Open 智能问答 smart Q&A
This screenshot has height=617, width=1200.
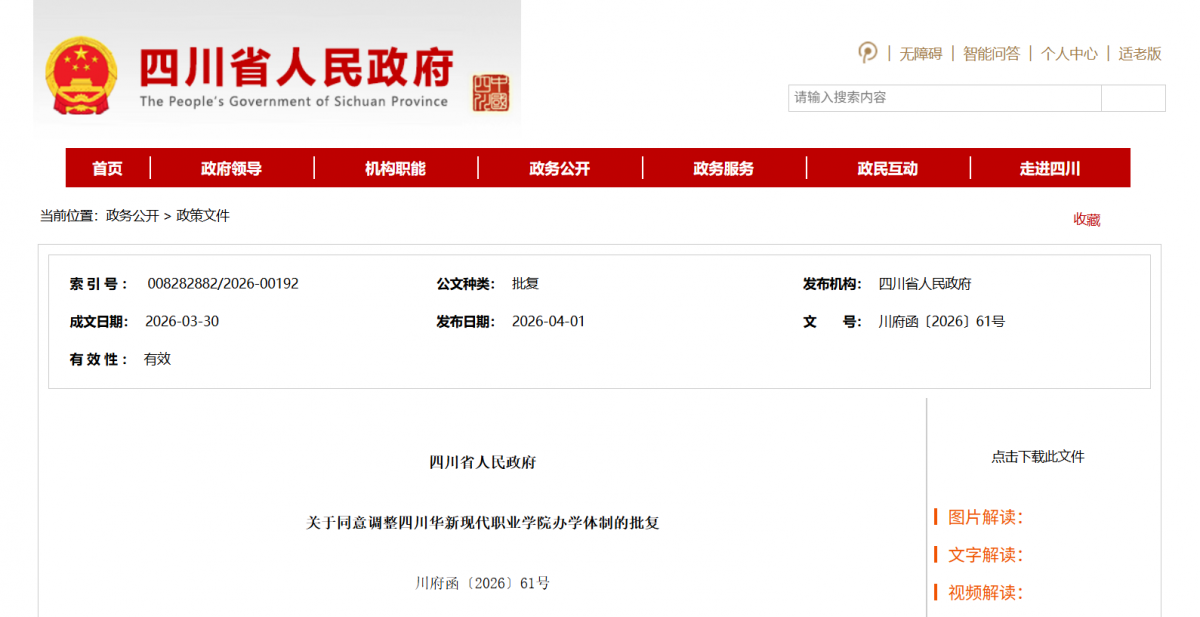pos(991,54)
